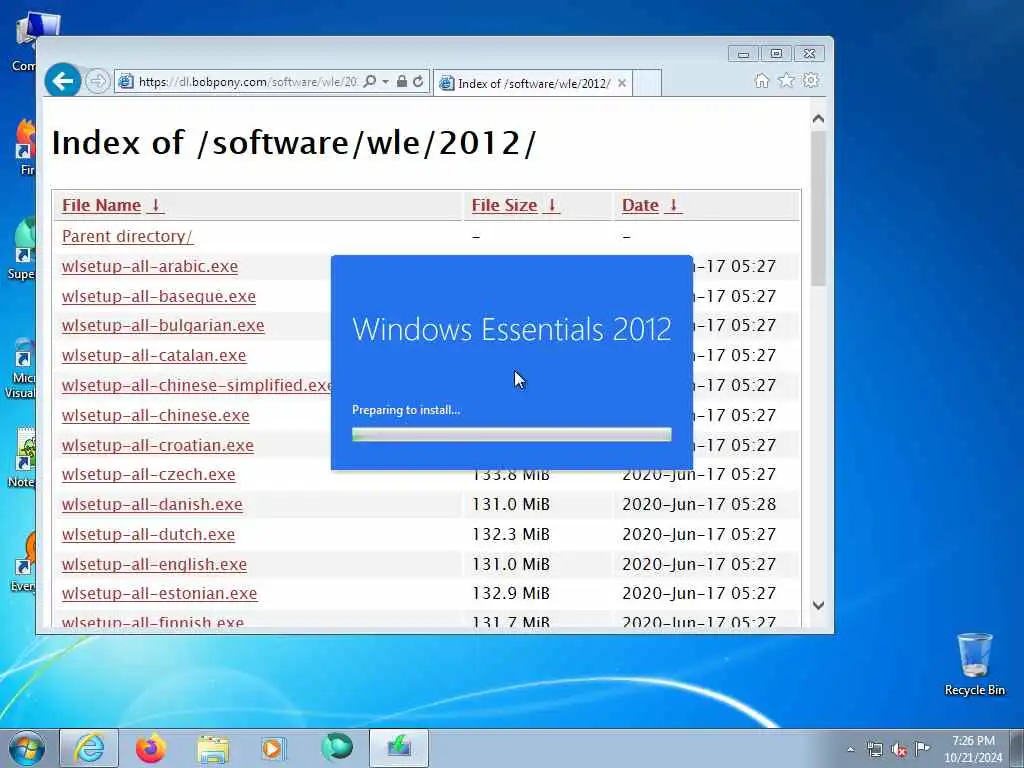Click Internet Explorer taskbar icon
This screenshot has width=1024, height=768.
(89, 748)
